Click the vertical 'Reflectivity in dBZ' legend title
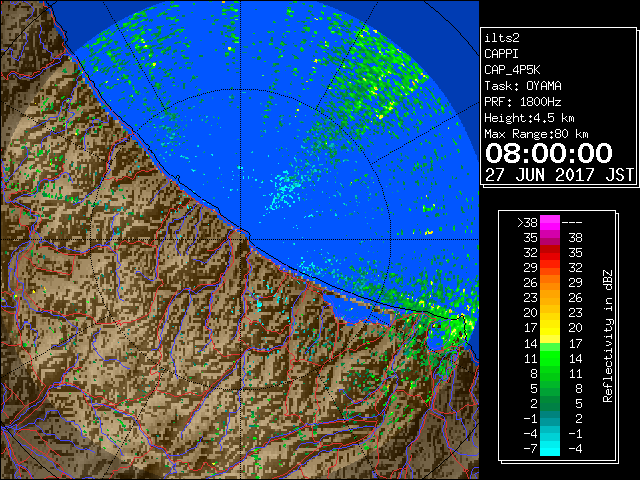Viewport: 640px width, 480px height. coord(608,336)
